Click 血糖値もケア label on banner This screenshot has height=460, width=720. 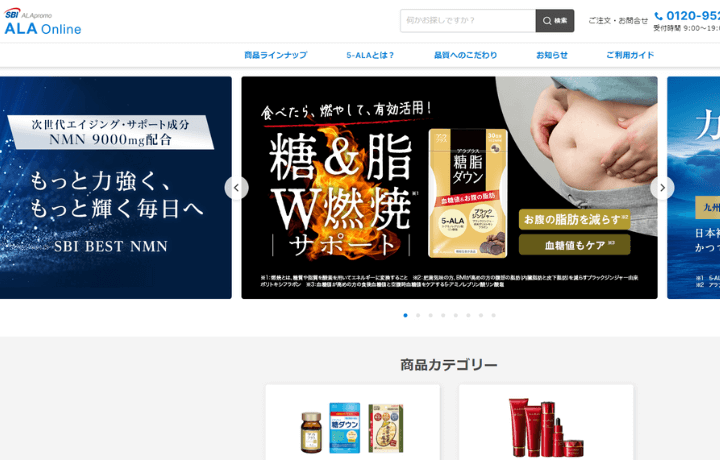pyautogui.click(x=575, y=245)
